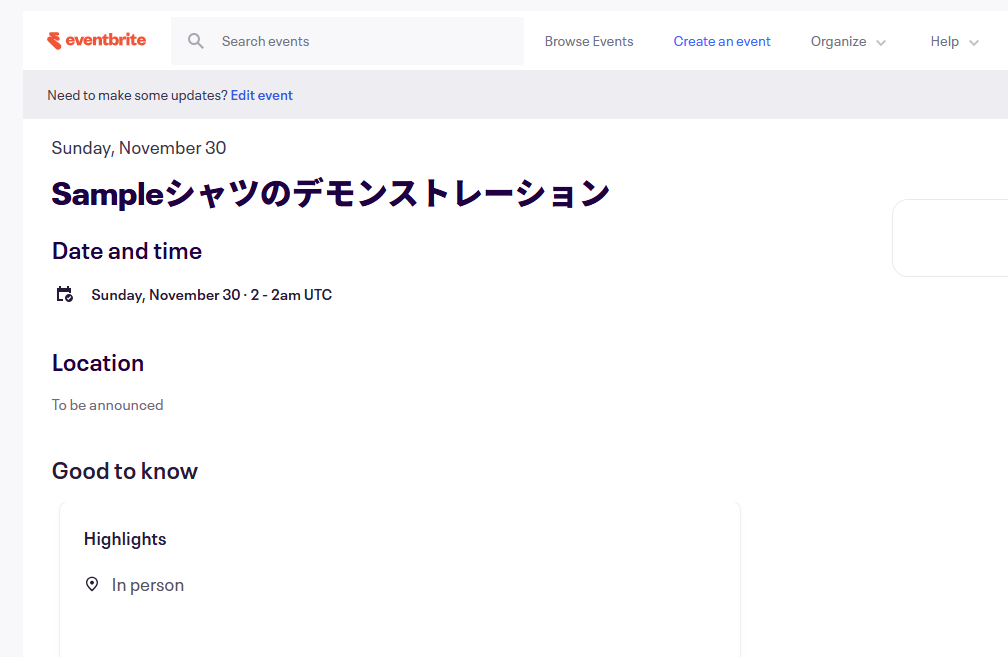Expand the Help menu chevron
The width and height of the screenshot is (1008, 657).
pos(973,42)
